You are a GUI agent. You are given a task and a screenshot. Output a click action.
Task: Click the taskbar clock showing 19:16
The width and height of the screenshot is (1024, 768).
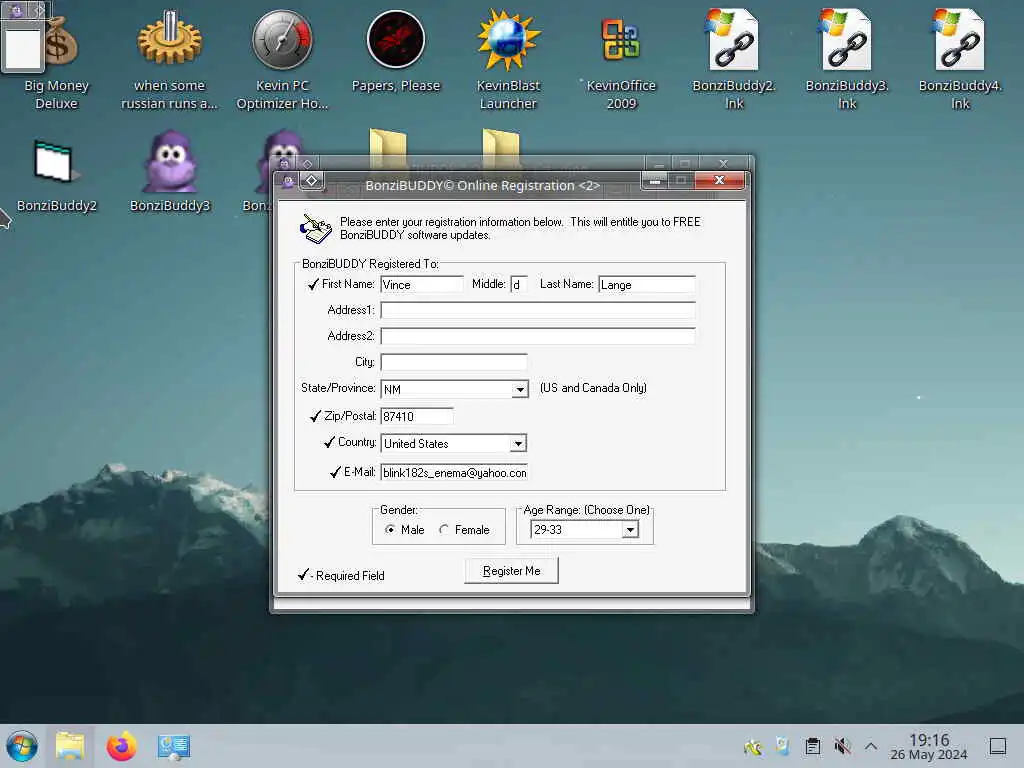(929, 746)
